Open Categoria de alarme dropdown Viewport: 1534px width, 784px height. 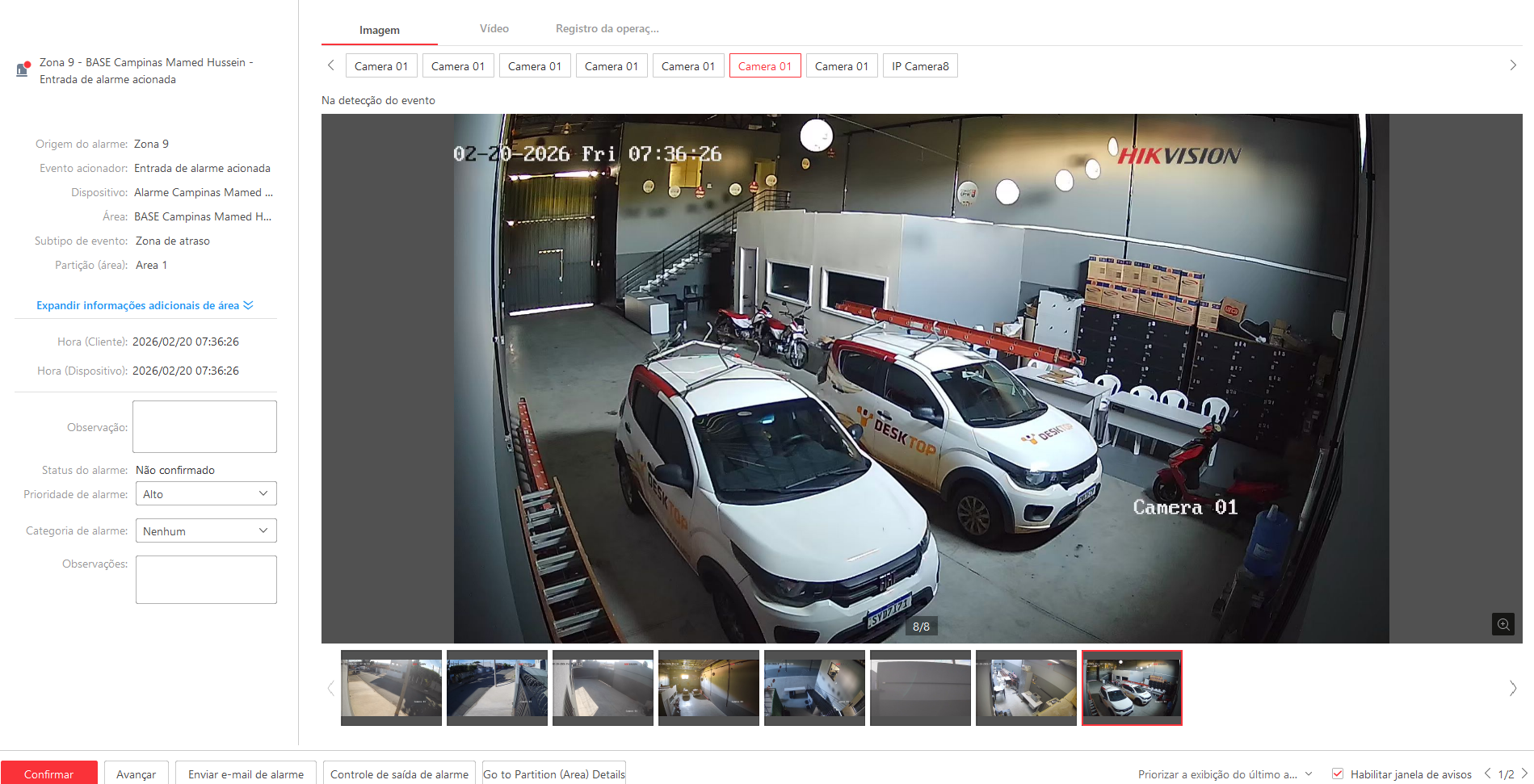coord(206,531)
